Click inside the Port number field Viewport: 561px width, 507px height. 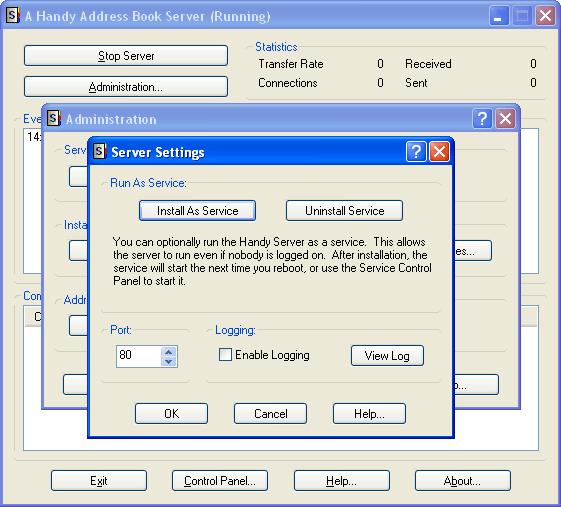pos(139,356)
